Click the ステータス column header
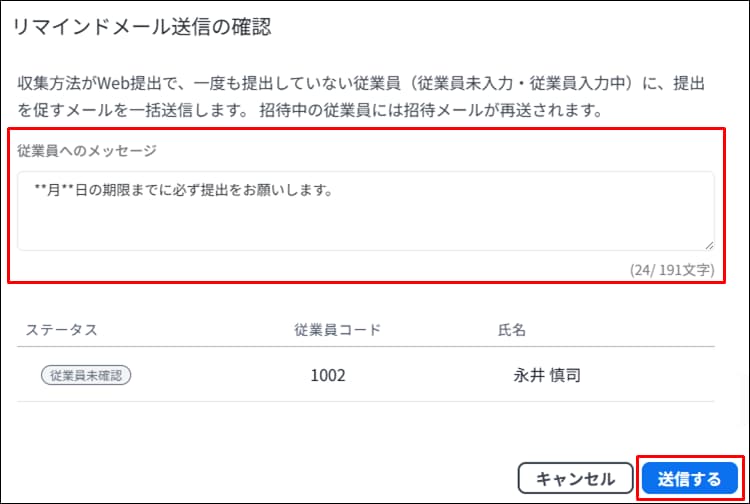750x504 pixels. point(62,328)
